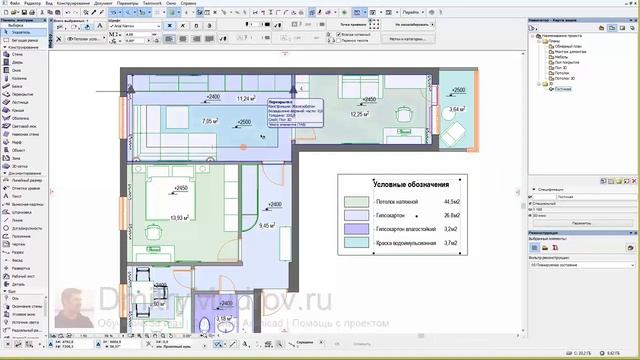The width and height of the screenshot is (640, 360).
Task: Click the Save icon in top toolbar
Action: coord(24,13)
